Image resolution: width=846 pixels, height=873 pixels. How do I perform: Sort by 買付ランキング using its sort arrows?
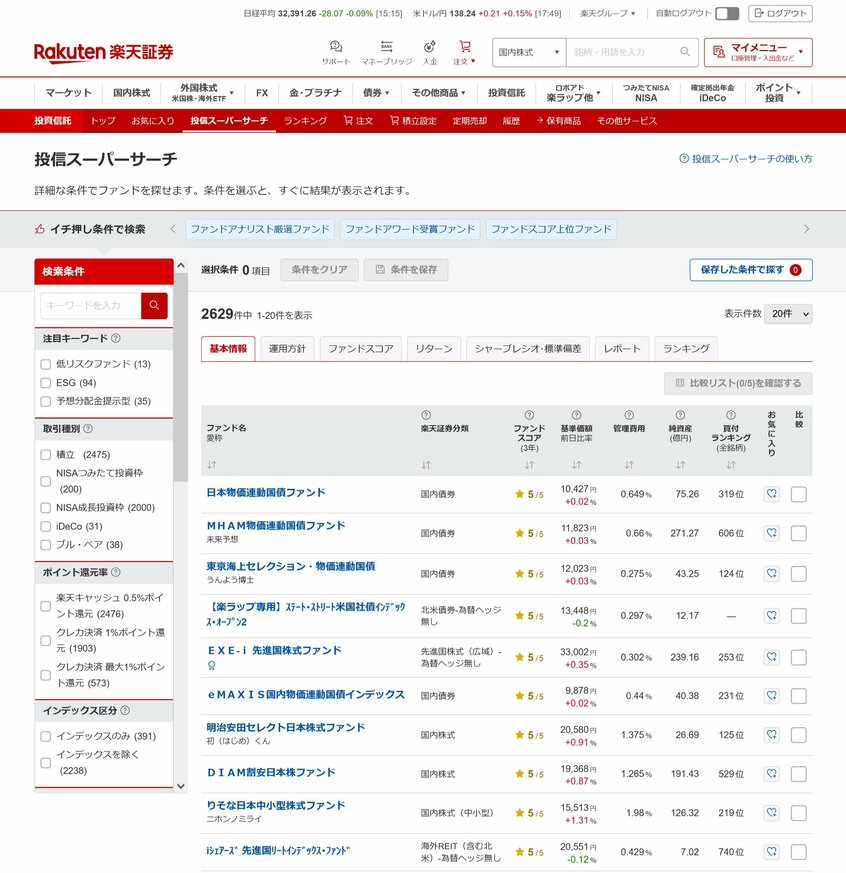pos(731,464)
